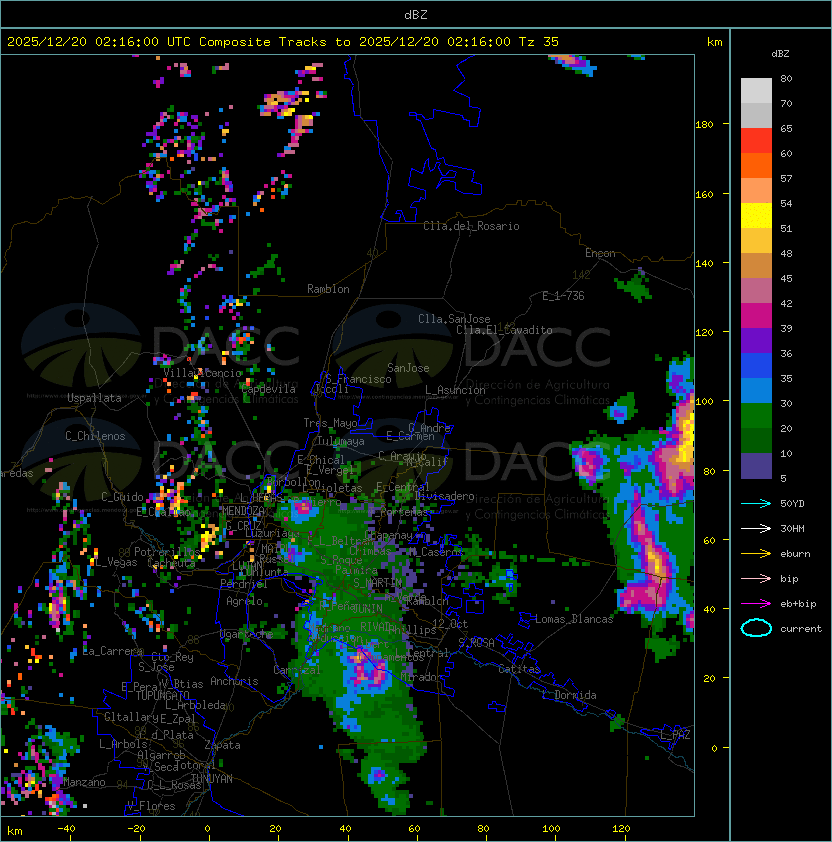Click the -20 km horizontal axis tick label
832x842 pixels.
136,829
